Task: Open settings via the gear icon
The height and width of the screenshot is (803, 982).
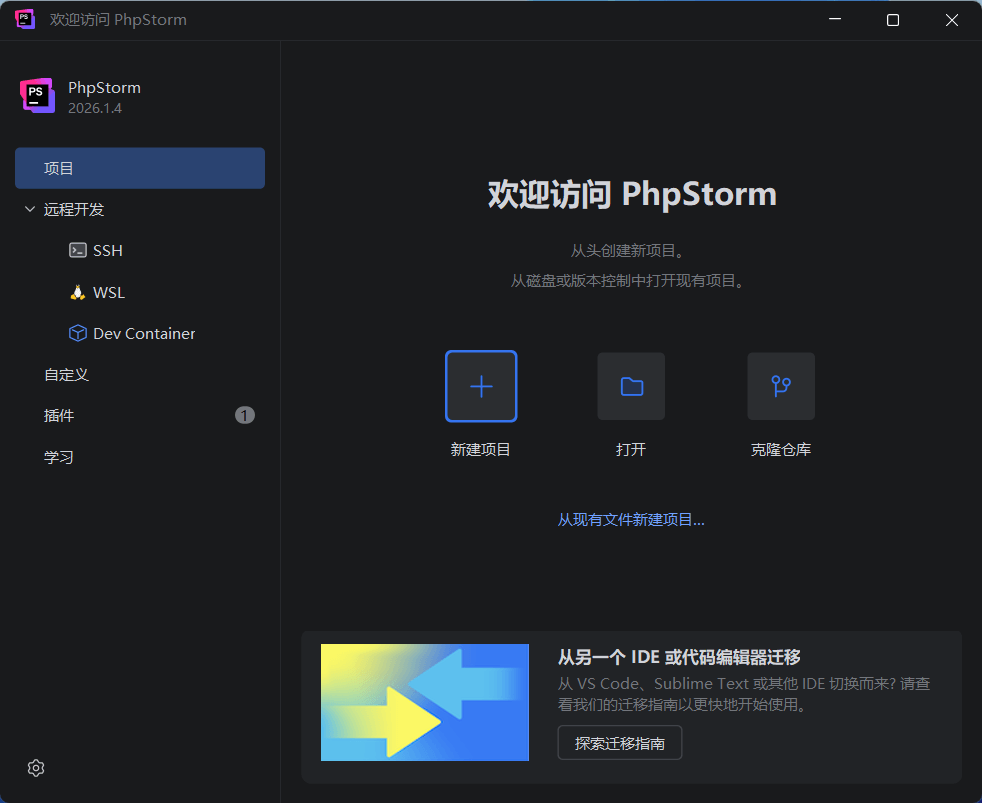Action: [36, 768]
